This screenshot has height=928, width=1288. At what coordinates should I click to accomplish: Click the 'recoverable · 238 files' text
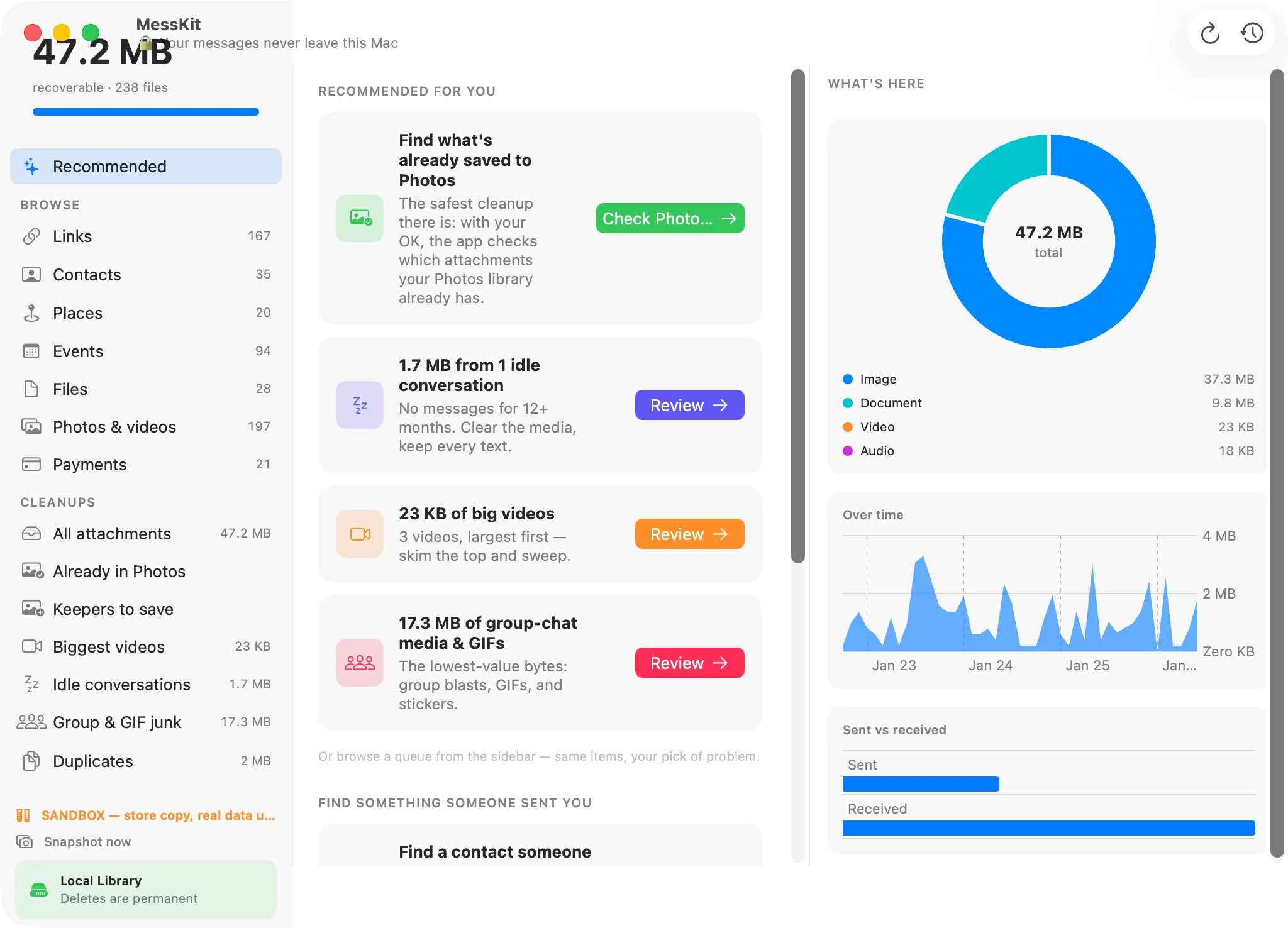pos(100,87)
